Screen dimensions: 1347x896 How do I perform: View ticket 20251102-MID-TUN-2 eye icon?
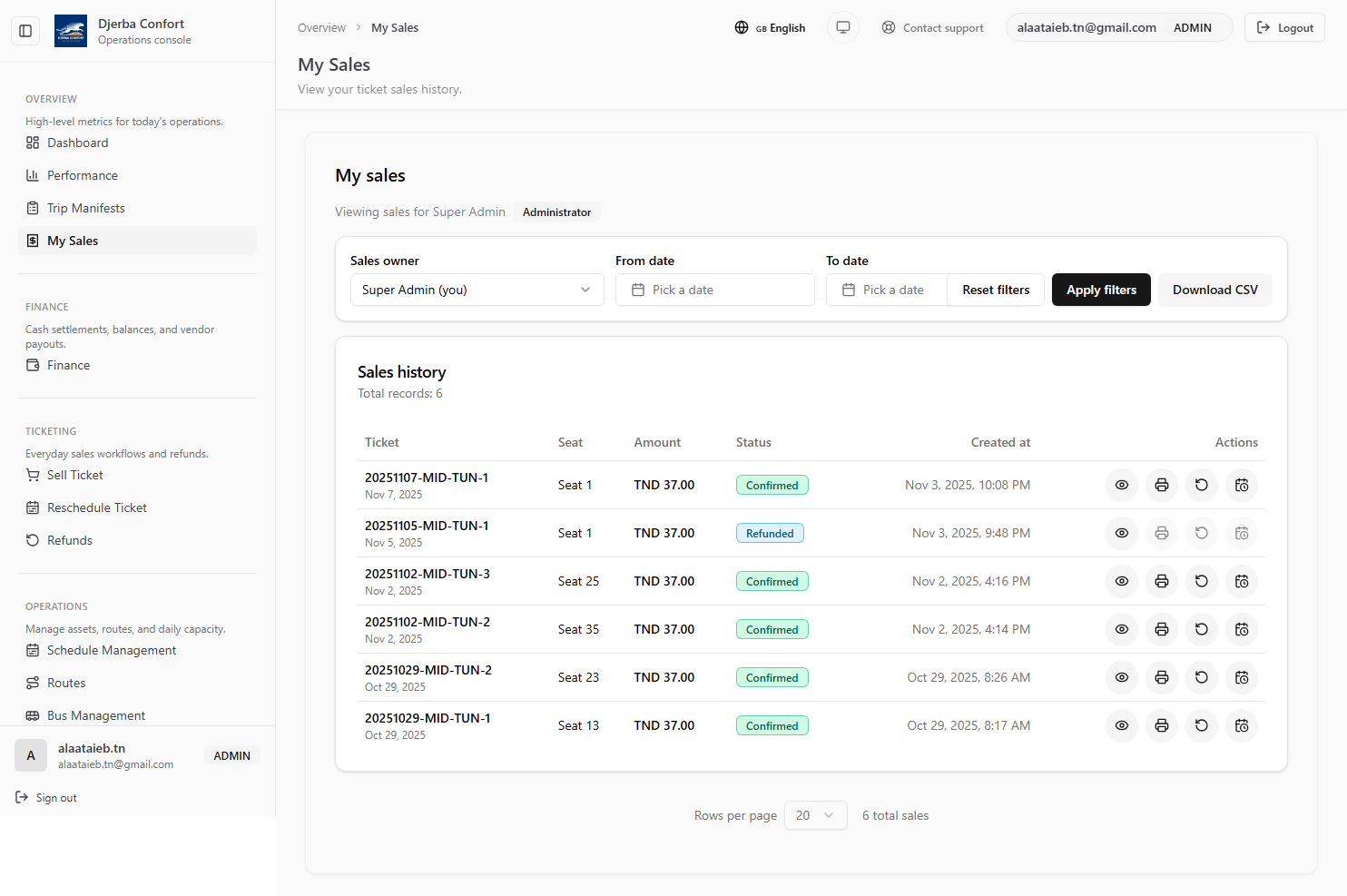[x=1122, y=629]
